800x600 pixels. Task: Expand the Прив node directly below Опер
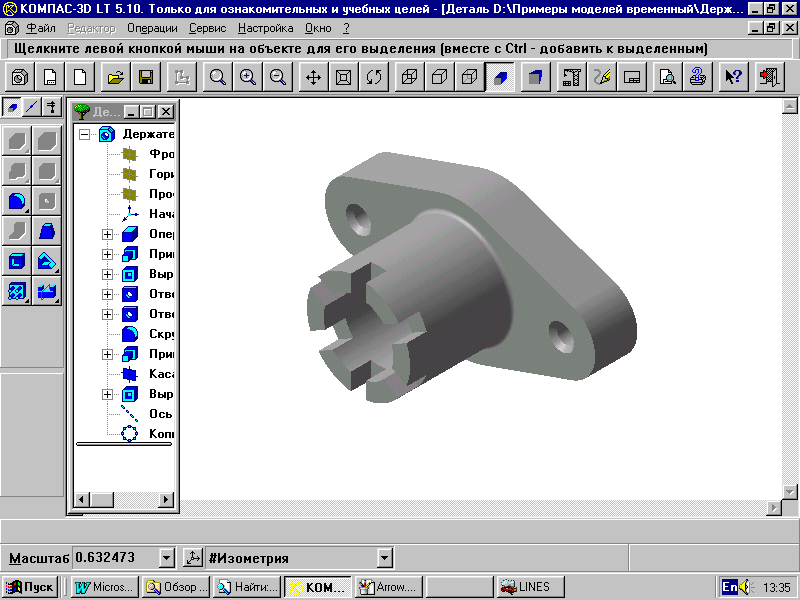107,254
